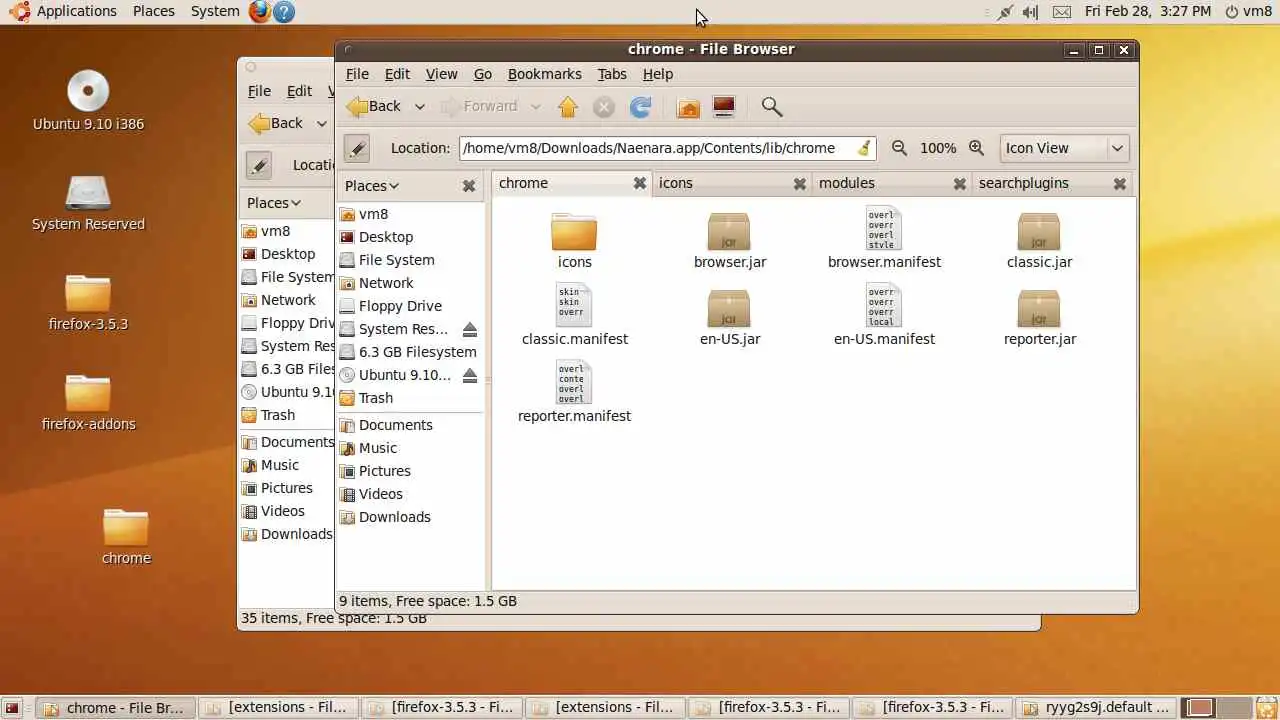Open the Icon View mode dropdown
Screen dimensions: 1280x720
(x=1064, y=148)
